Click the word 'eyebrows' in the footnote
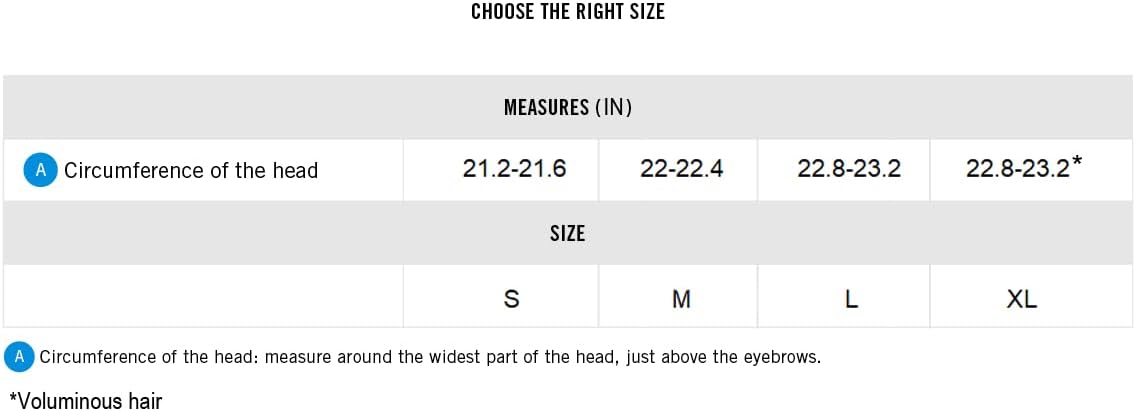This screenshot has height=411, width=1136. 783,357
